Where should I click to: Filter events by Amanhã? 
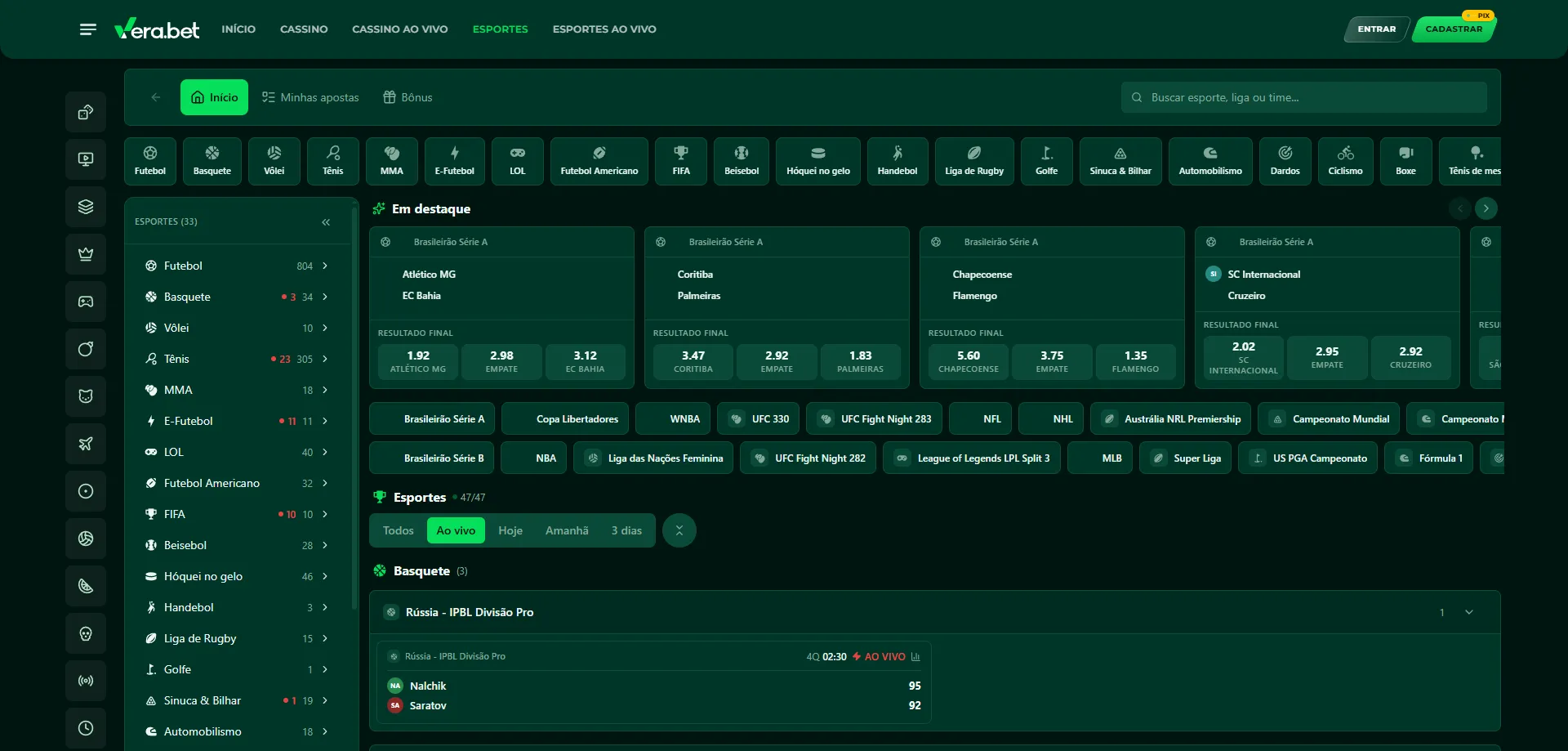click(567, 530)
